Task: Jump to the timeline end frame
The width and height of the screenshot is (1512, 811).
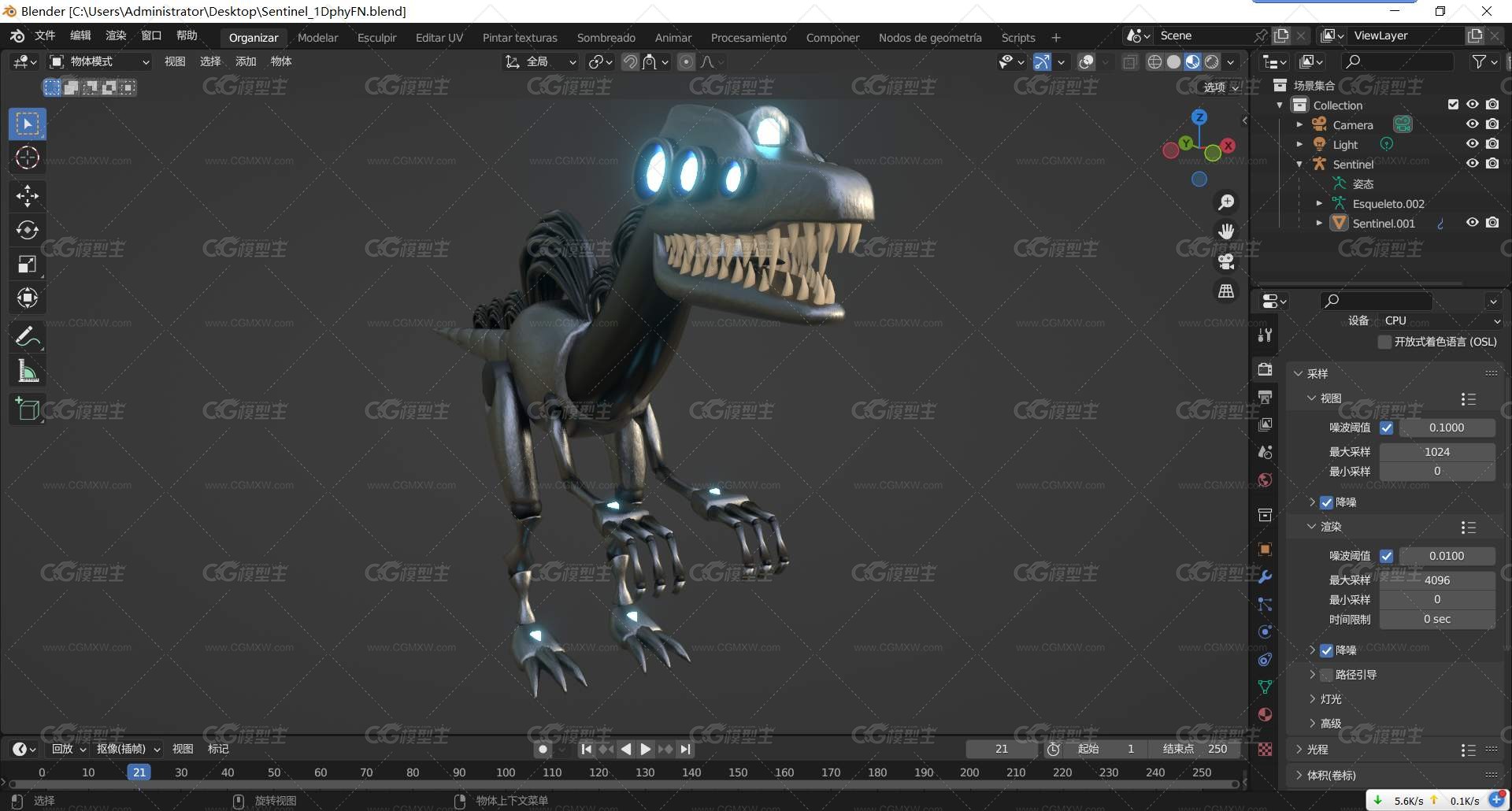Action: (x=686, y=749)
